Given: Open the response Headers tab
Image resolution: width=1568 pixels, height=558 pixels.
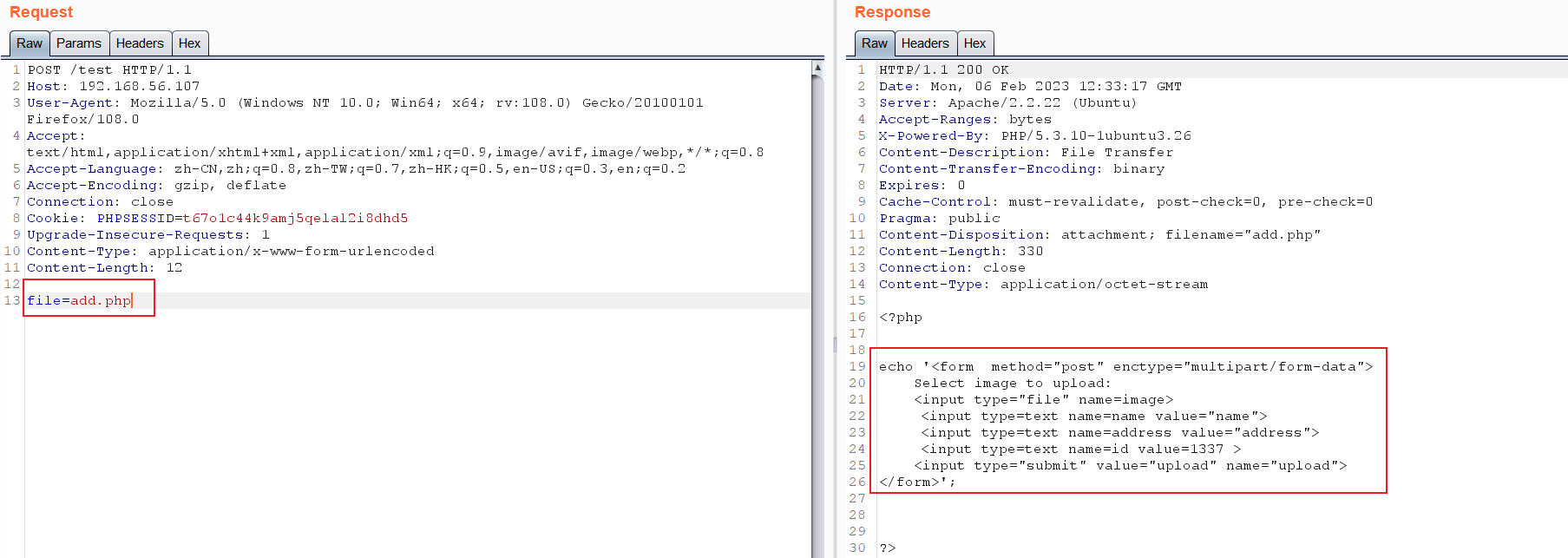Looking at the screenshot, I should coord(925,43).
